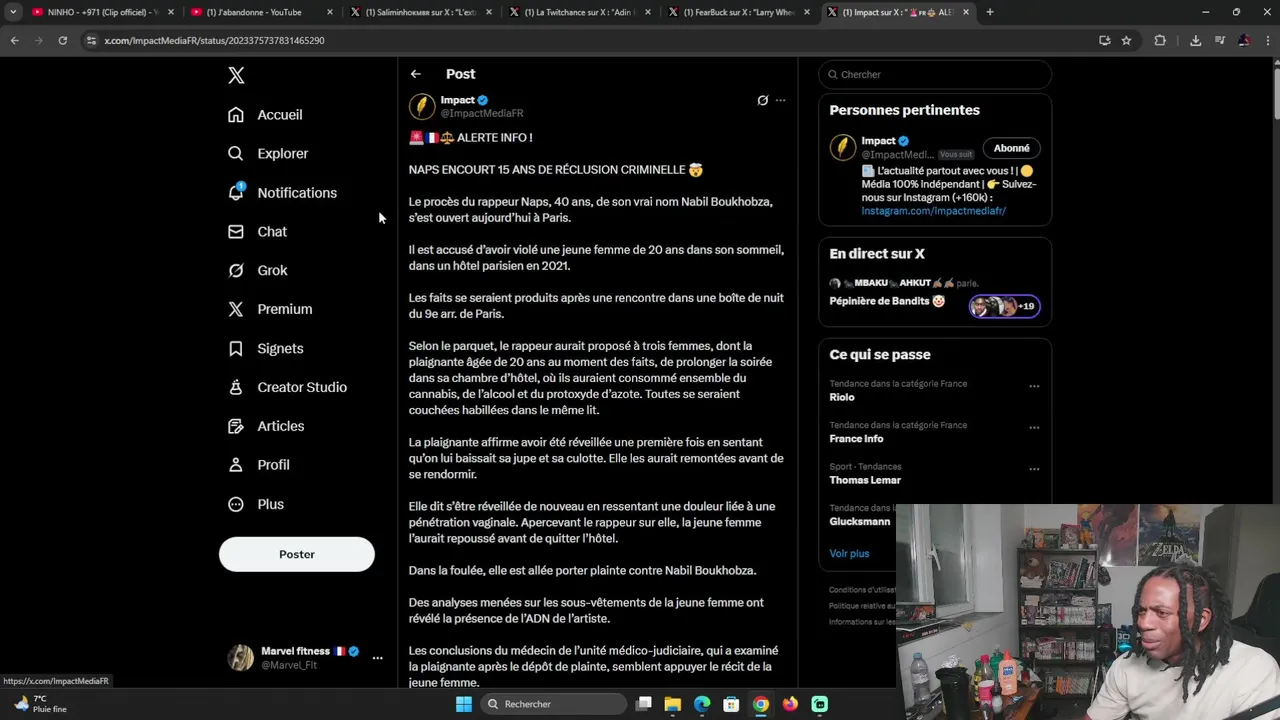Open the Thomas Lemar trend
Screen dimensions: 1280x720
click(865, 480)
